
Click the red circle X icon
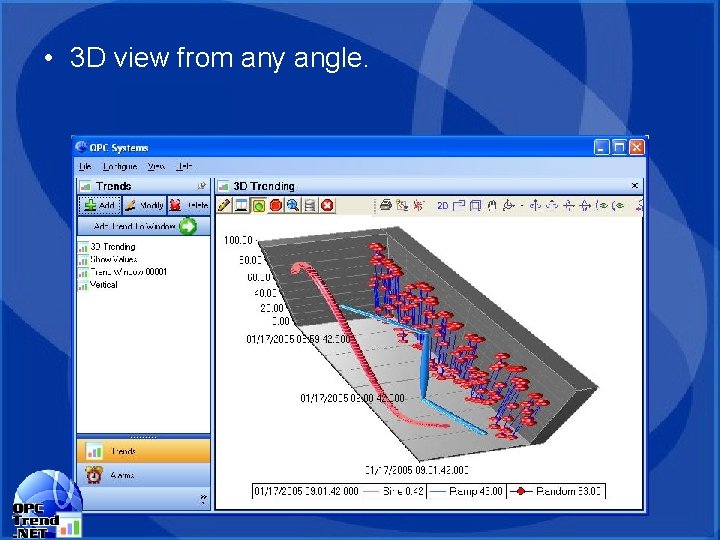(327, 205)
